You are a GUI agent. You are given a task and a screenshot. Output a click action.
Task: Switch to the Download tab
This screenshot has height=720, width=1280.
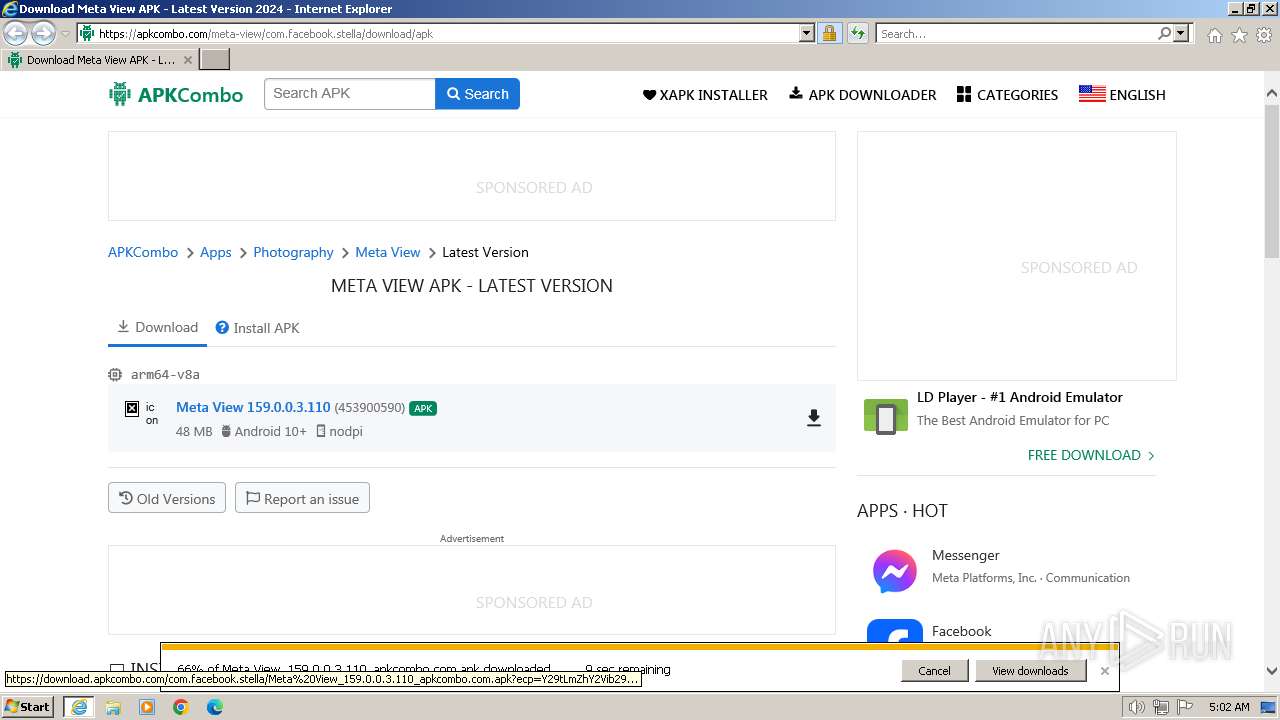tap(157, 327)
